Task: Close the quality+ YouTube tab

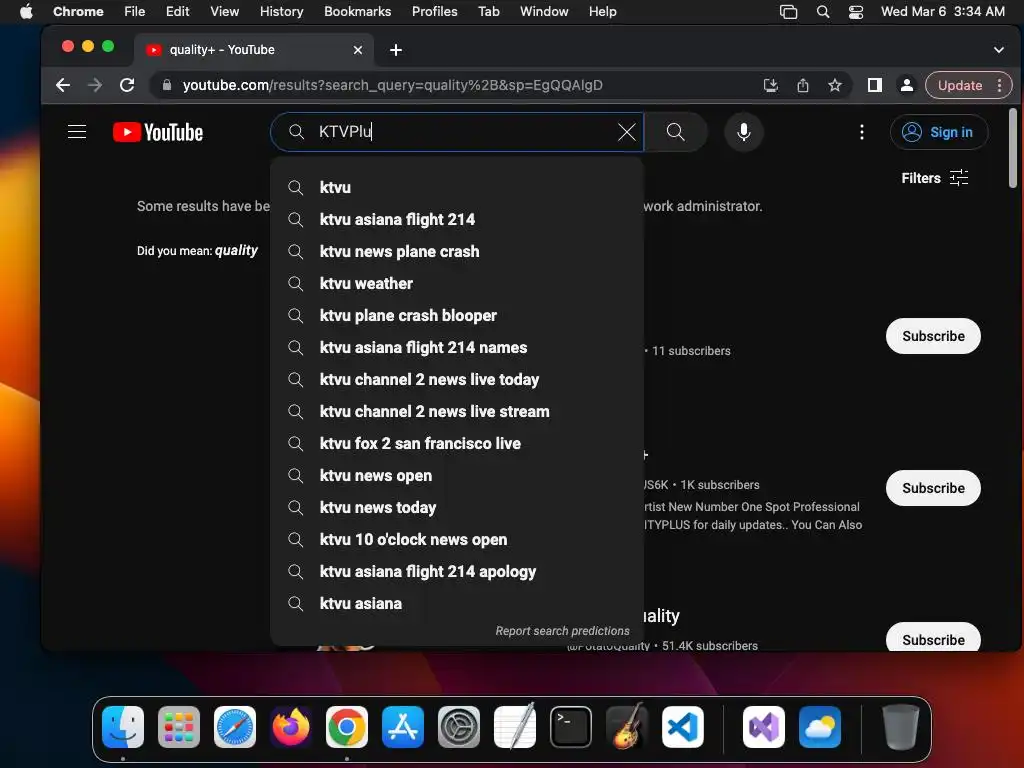Action: coord(357,50)
